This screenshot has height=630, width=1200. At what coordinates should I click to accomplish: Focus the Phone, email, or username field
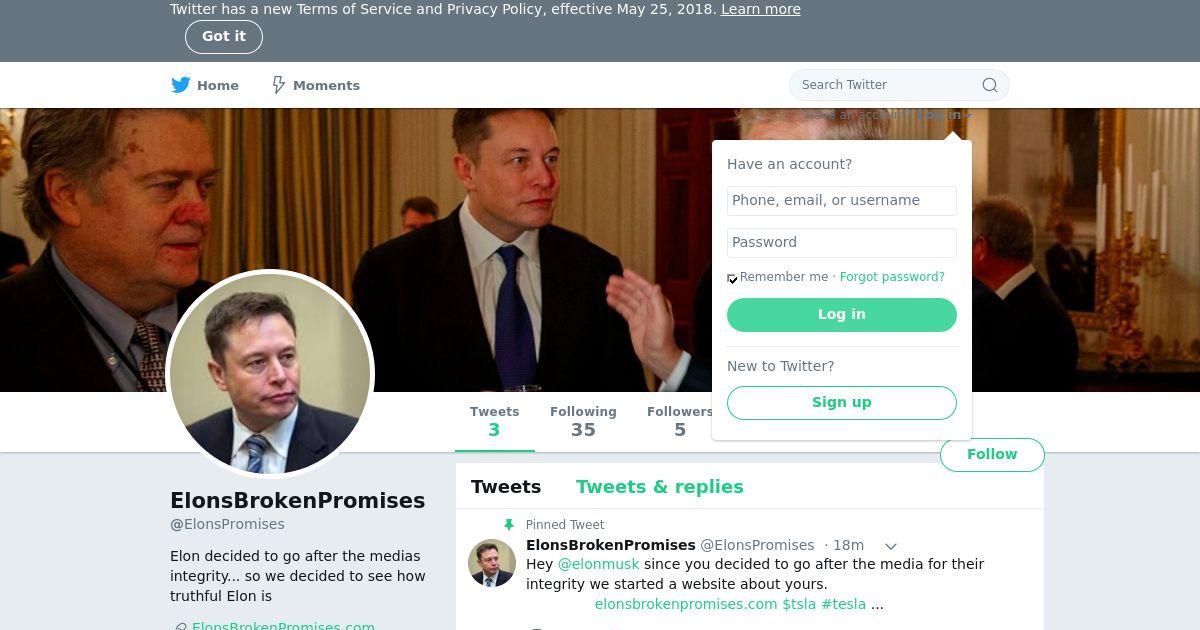[841, 200]
